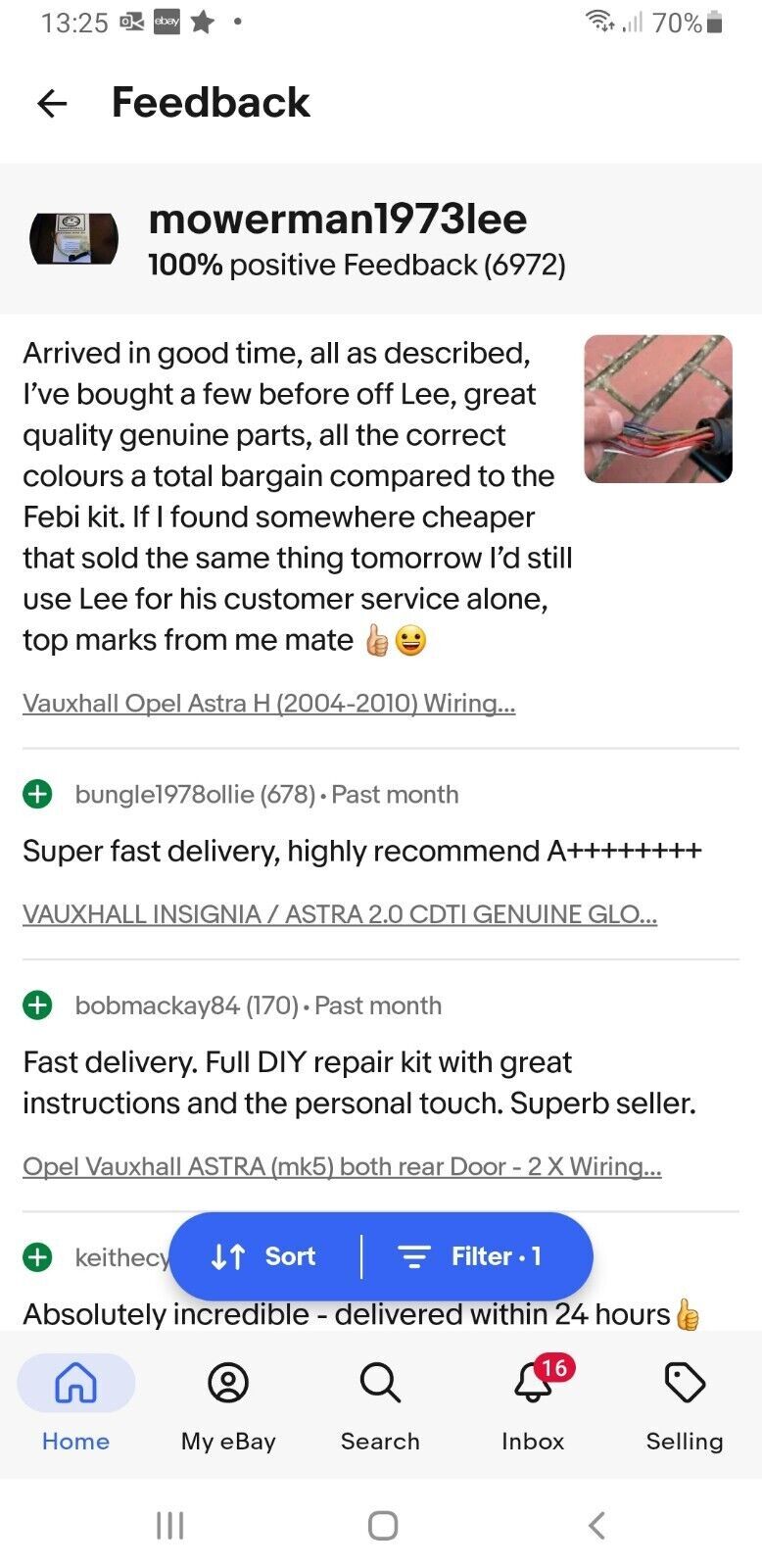Image resolution: width=762 pixels, height=1568 pixels.
Task: Open VAUXHALL INSIGNIA / ASTRA 2.0 CDTI link
Action: pos(340,913)
